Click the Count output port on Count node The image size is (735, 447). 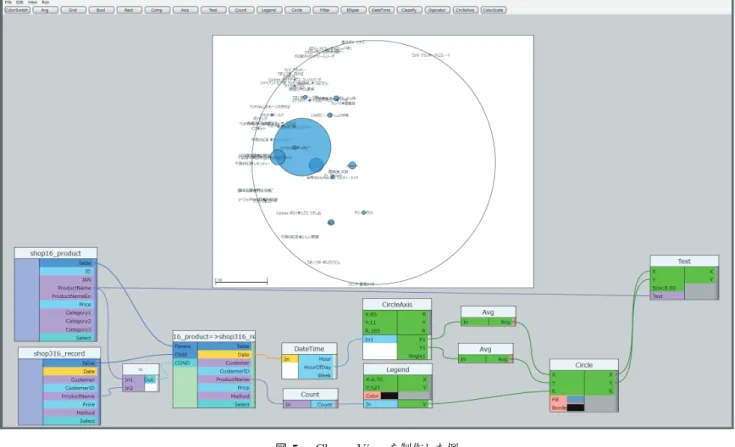click(x=324, y=404)
